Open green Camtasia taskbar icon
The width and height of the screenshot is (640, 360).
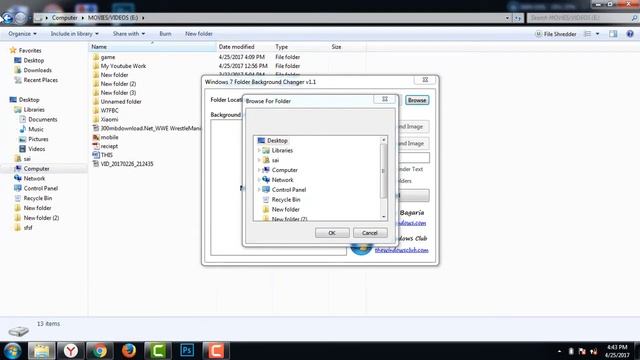(x=158, y=351)
